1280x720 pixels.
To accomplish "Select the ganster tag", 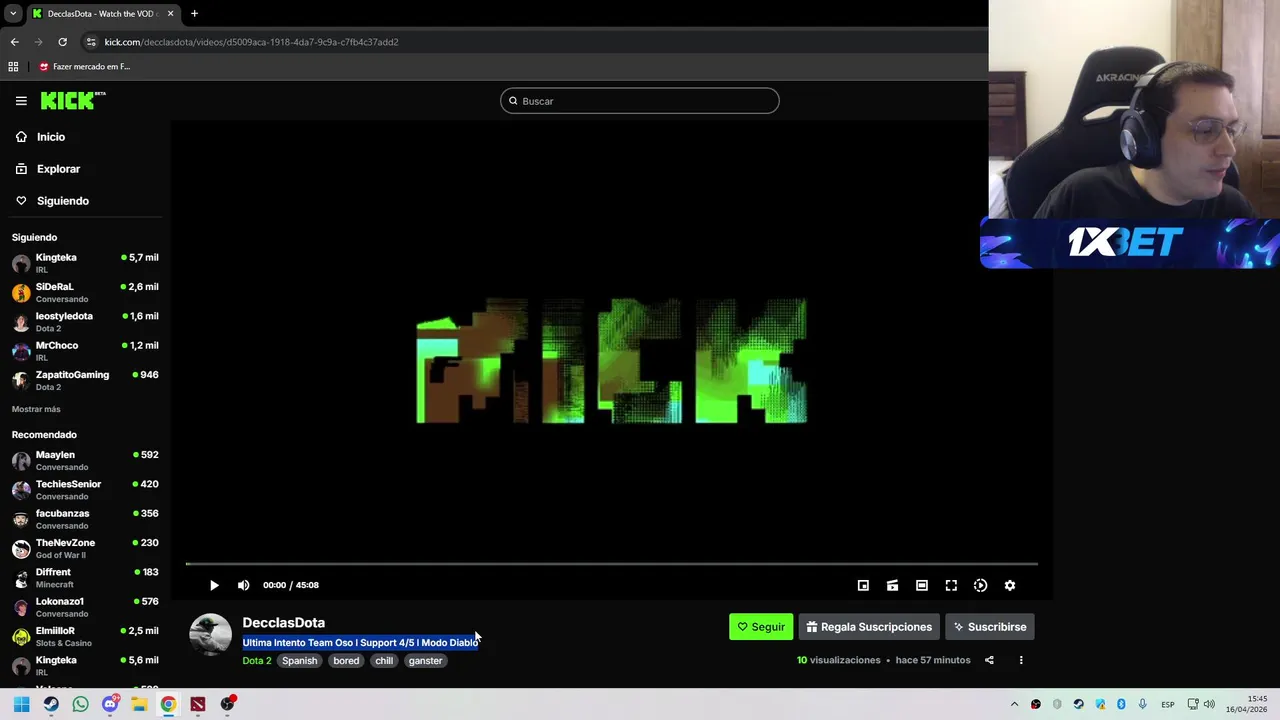I will tap(425, 660).
